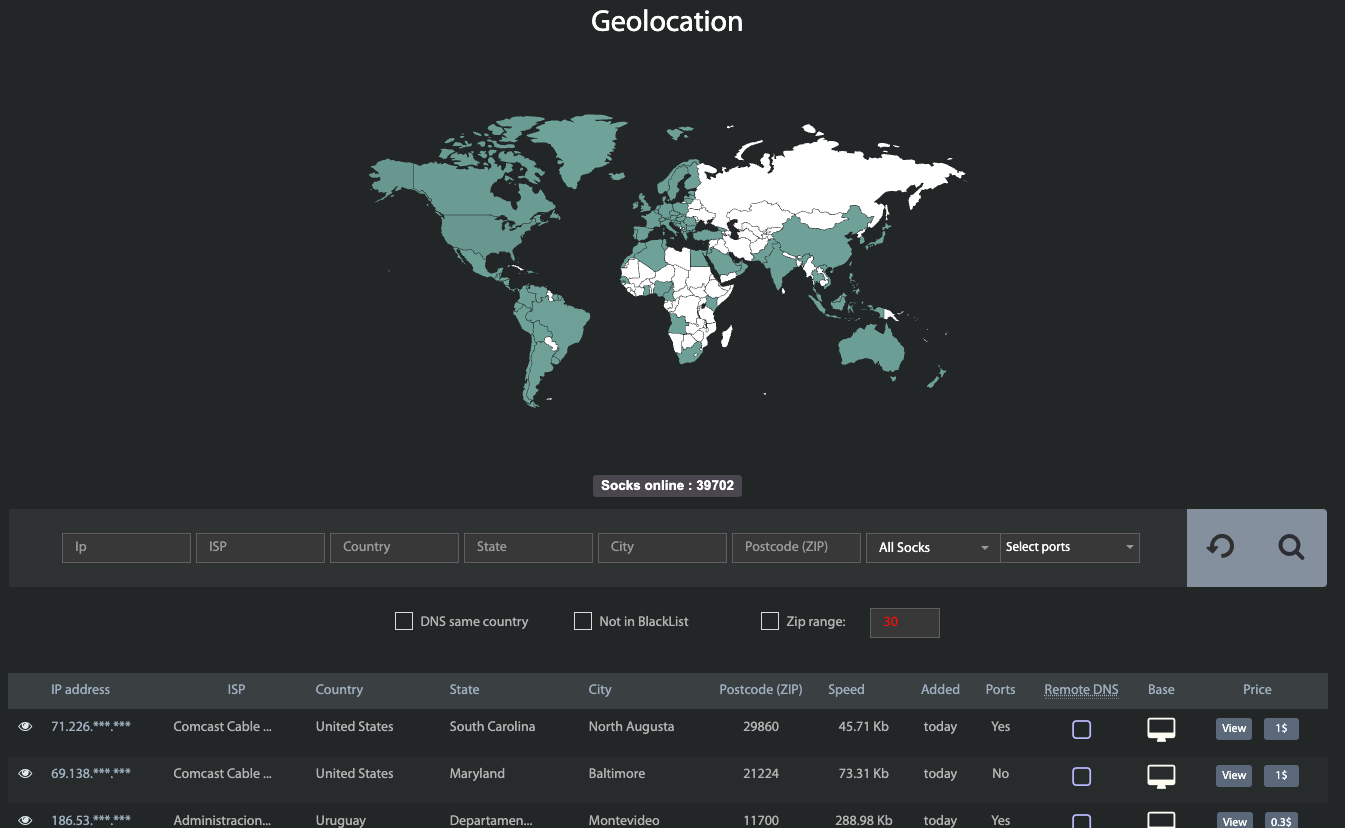Enable the DNS same country checkbox
The image size is (1345, 828).
[x=404, y=621]
